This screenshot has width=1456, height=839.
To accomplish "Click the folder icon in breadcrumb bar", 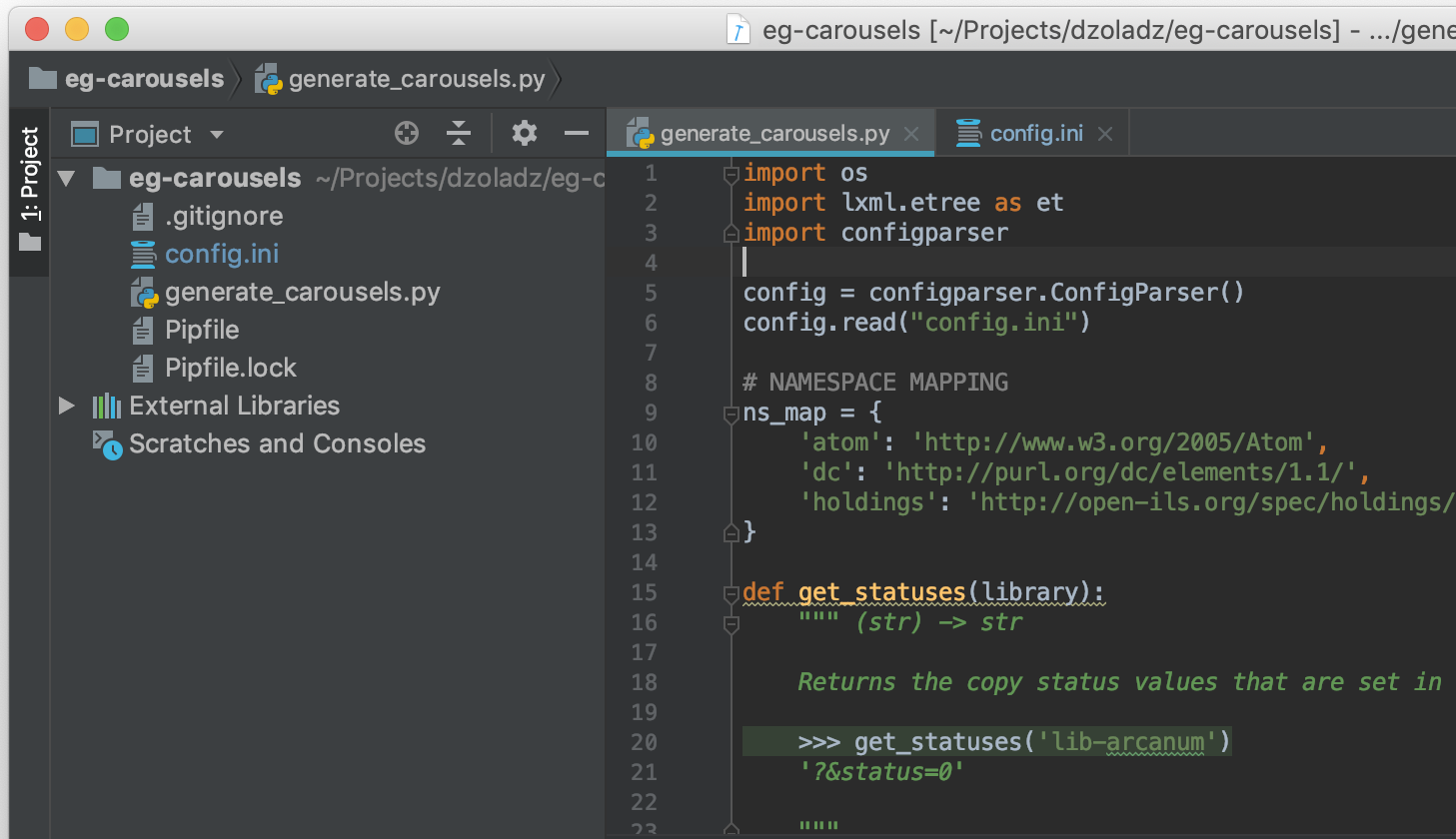I will 43,78.
